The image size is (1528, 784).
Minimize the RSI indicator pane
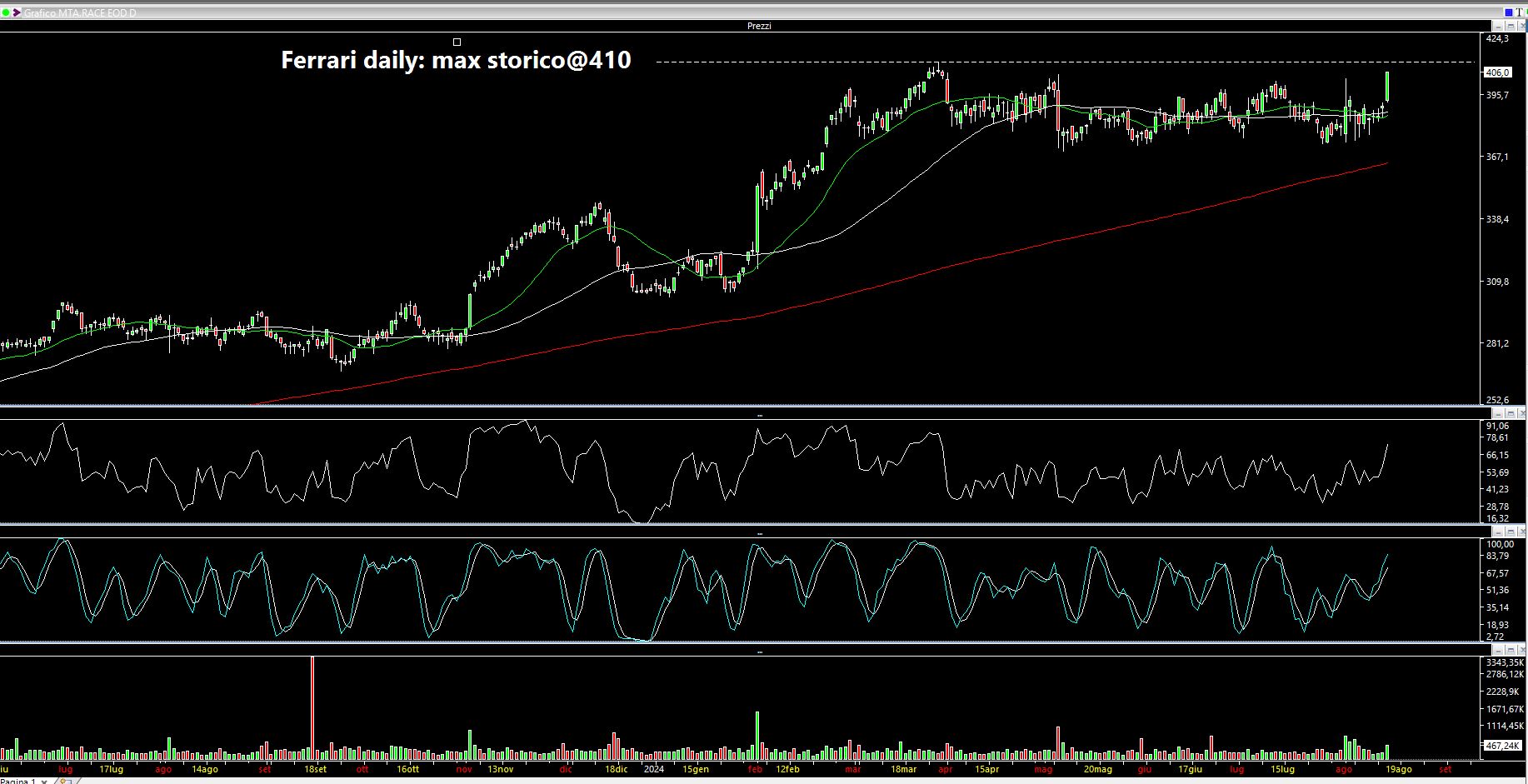[x=1498, y=413]
